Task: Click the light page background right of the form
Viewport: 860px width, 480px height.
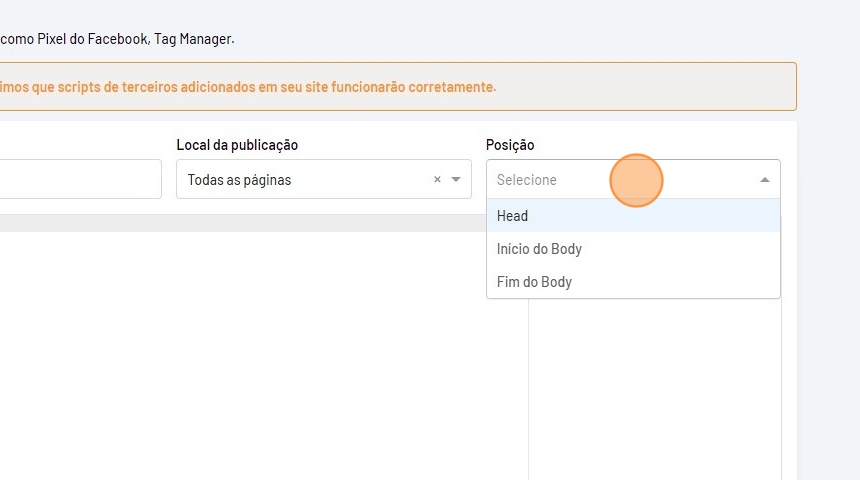Action: point(828,300)
